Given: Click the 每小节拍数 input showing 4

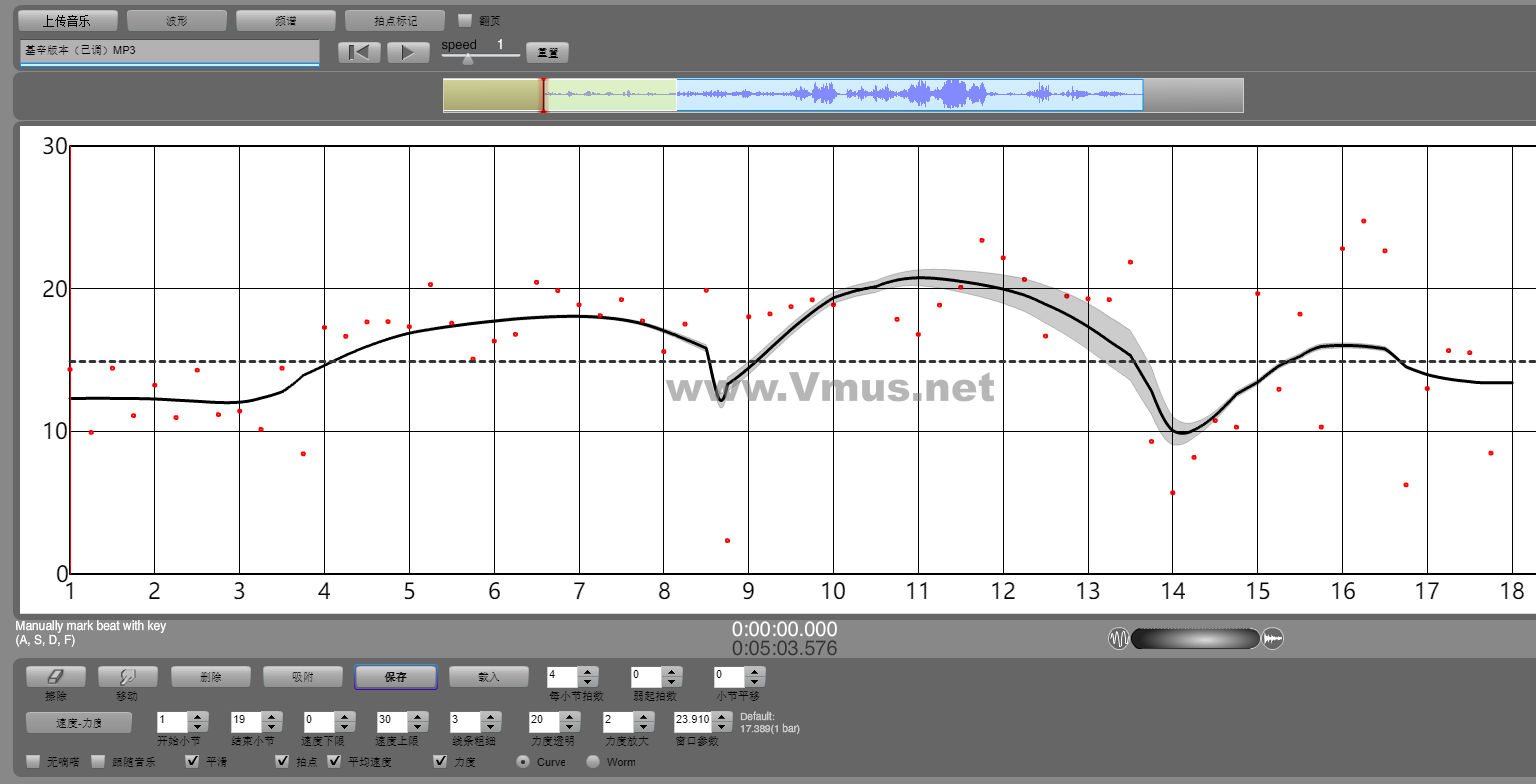Looking at the screenshot, I should click(564, 677).
